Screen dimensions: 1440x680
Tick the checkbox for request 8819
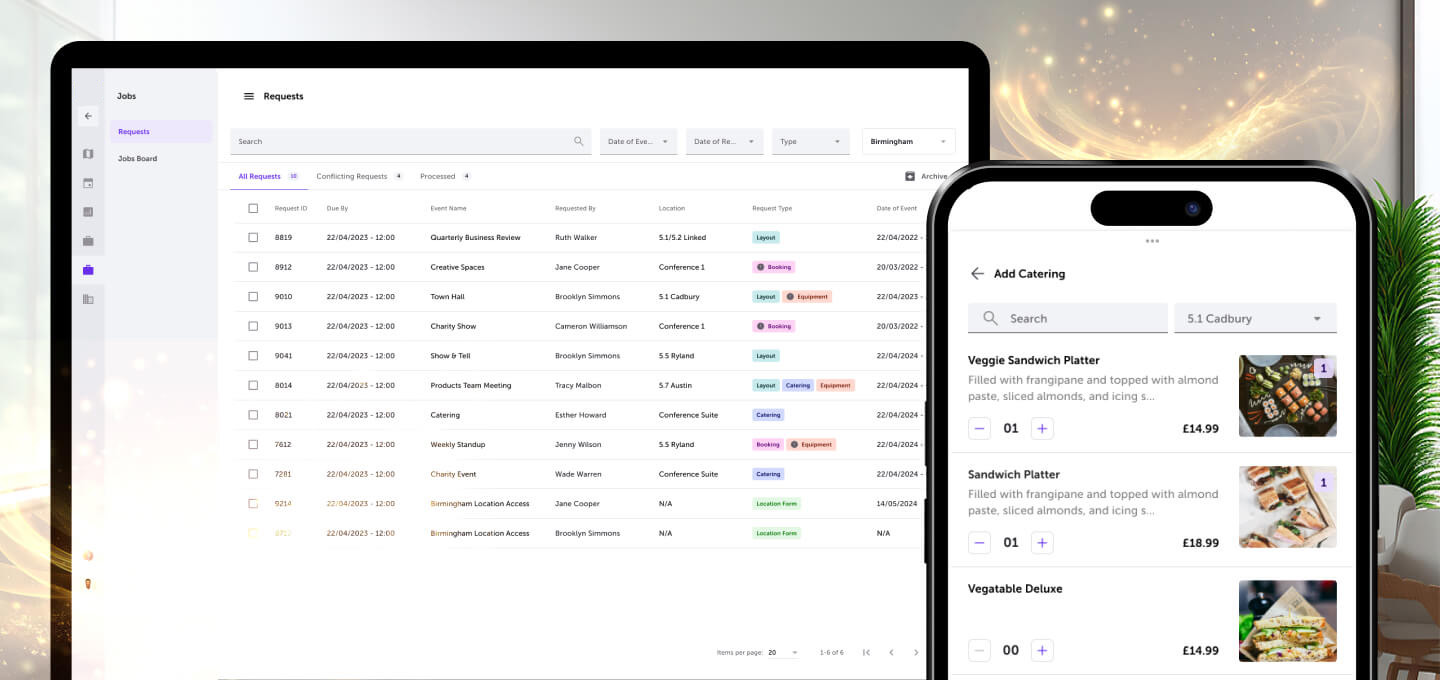tap(253, 238)
